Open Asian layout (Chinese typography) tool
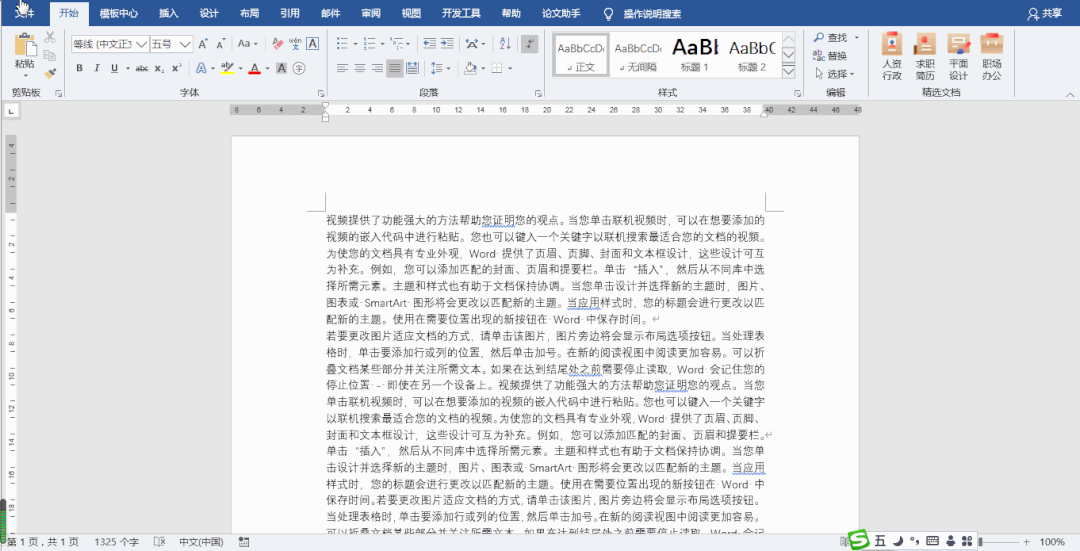1080x551 pixels. click(x=472, y=44)
